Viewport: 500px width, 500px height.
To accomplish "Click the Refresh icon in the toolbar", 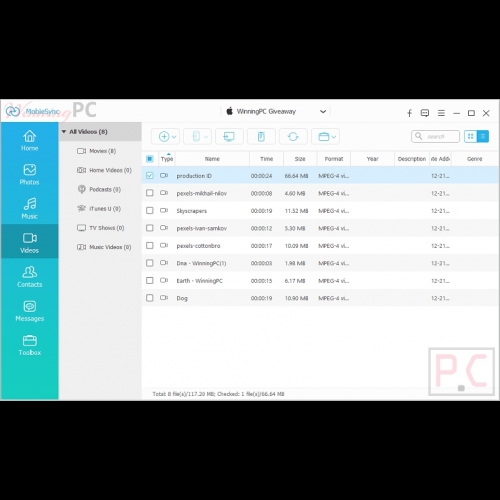I will click(293, 136).
